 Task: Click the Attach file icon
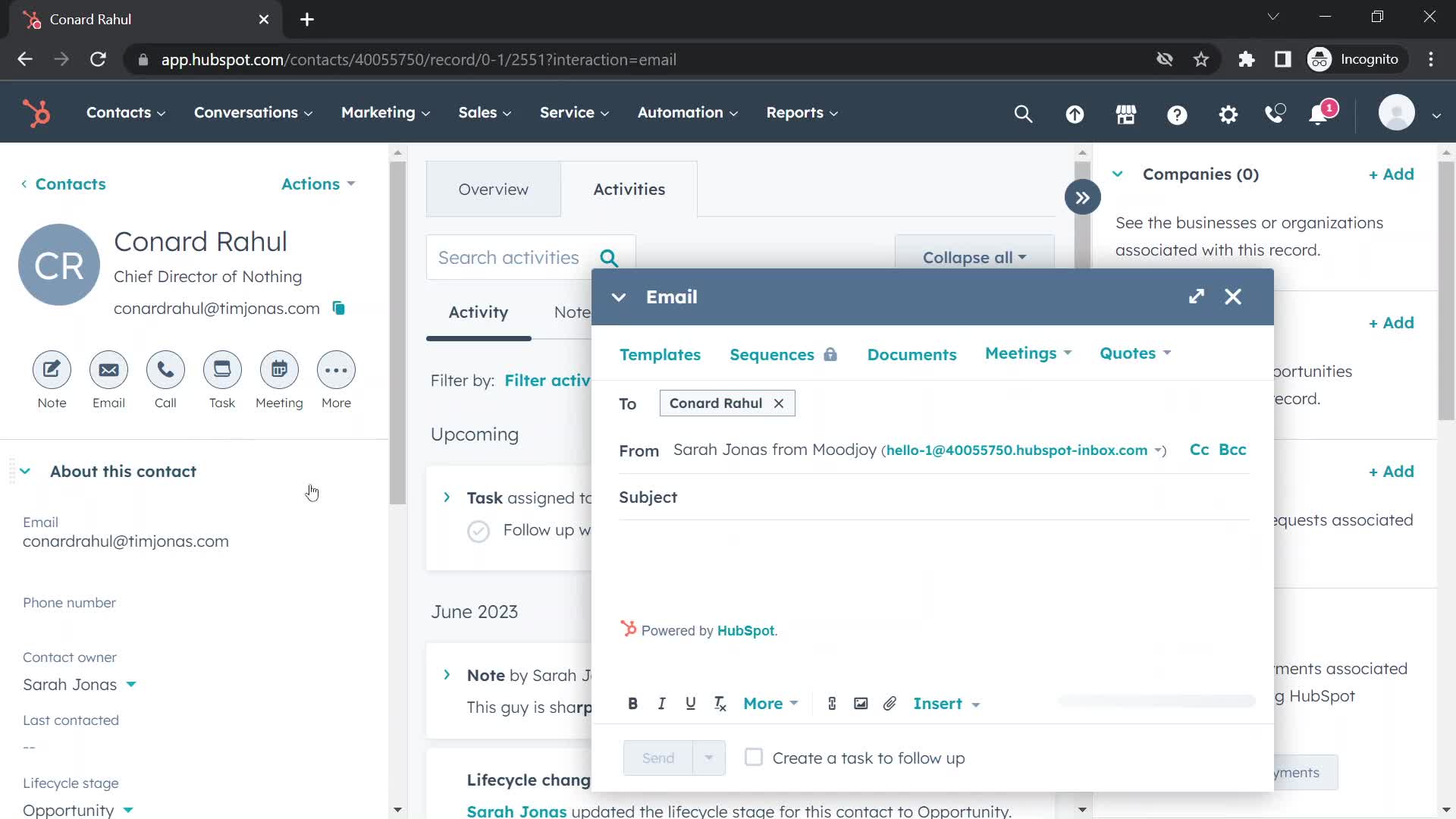click(890, 703)
